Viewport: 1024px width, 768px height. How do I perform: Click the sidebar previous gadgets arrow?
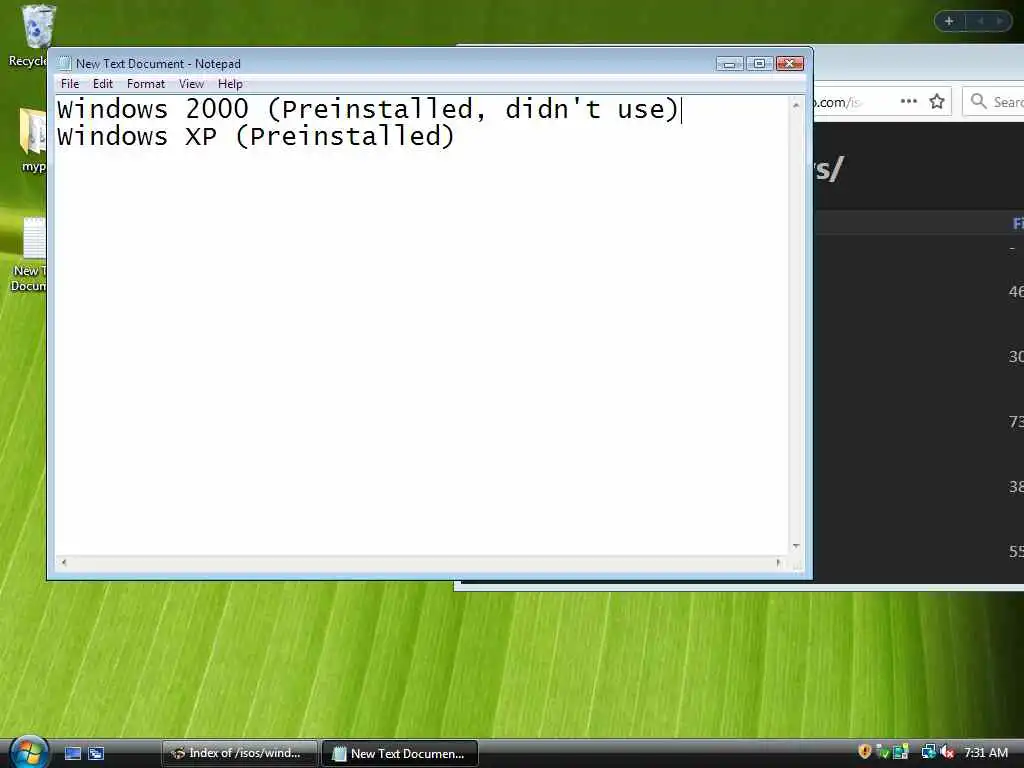coord(980,22)
